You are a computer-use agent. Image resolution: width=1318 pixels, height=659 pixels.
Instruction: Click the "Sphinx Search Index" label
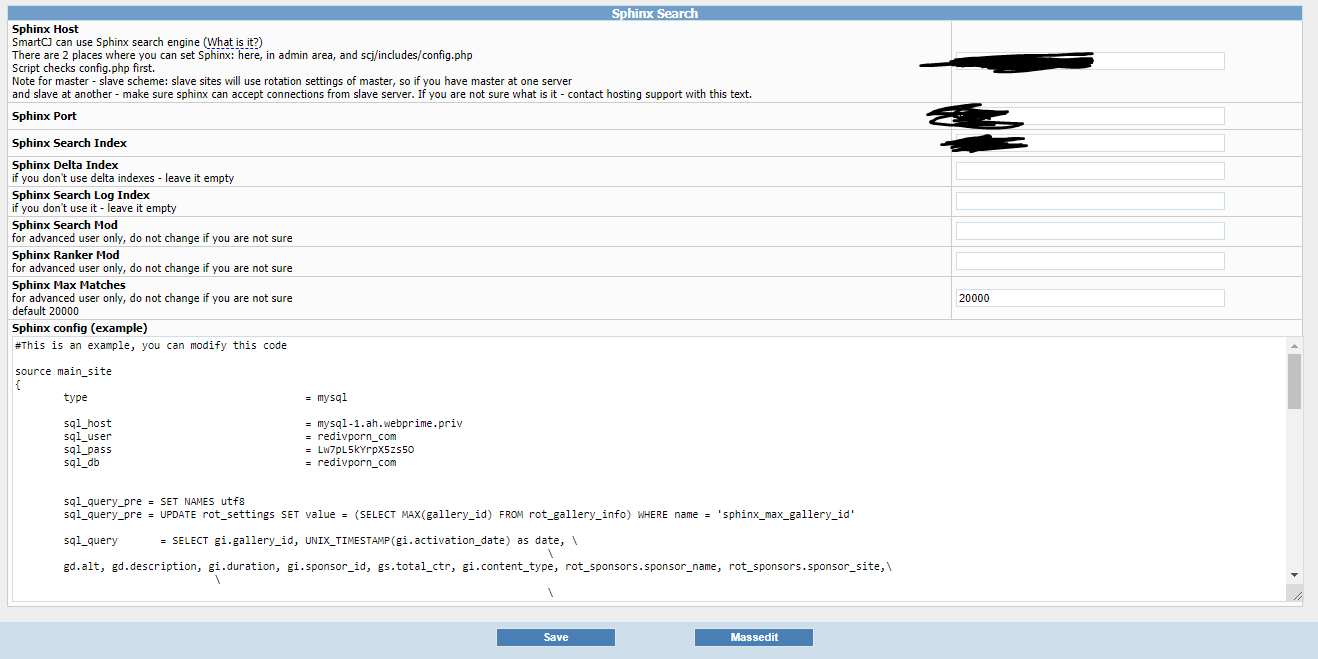70,143
